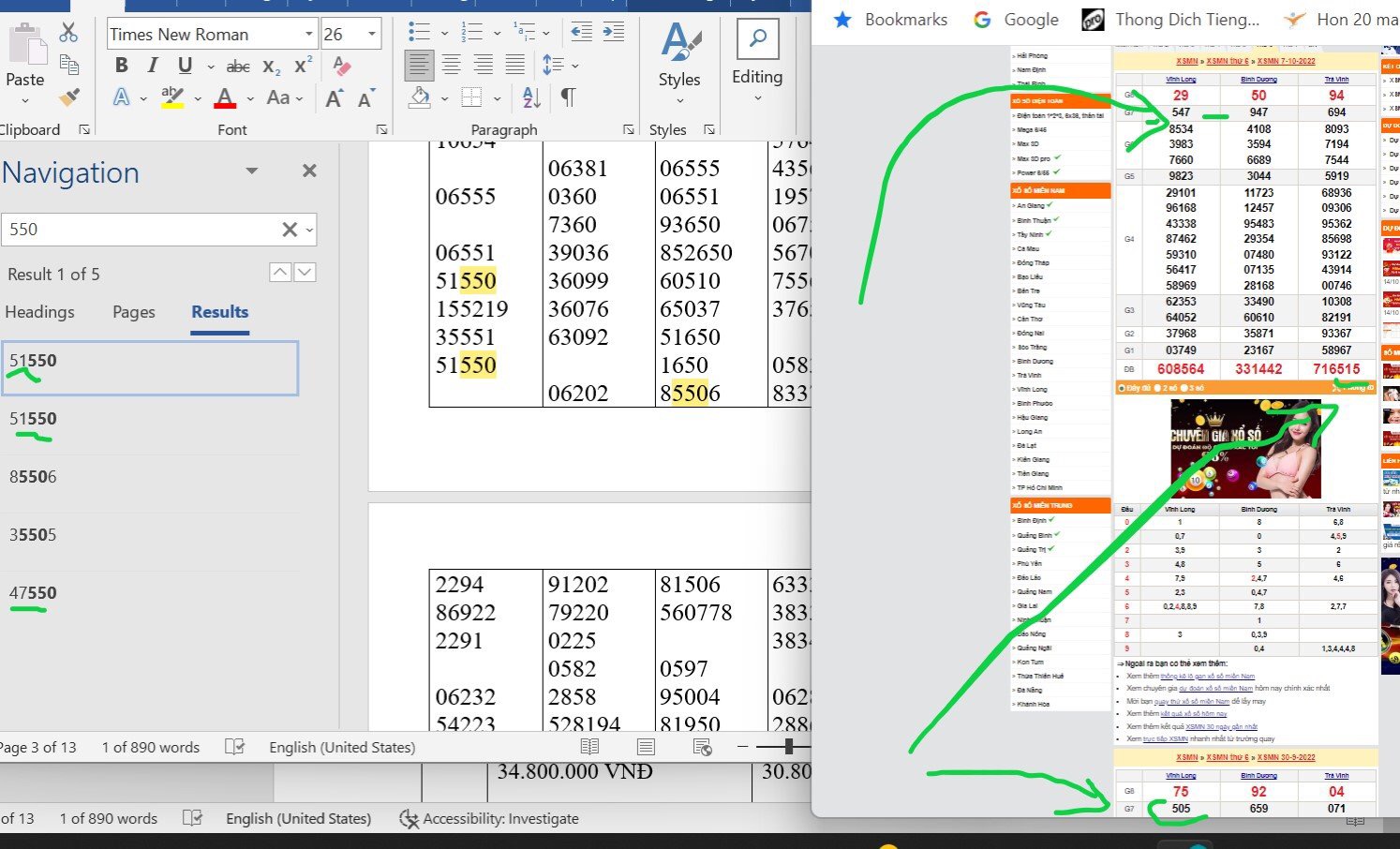Click Accessibility: Investigate in status bar
This screenshot has height=849, width=1400.
click(x=489, y=819)
